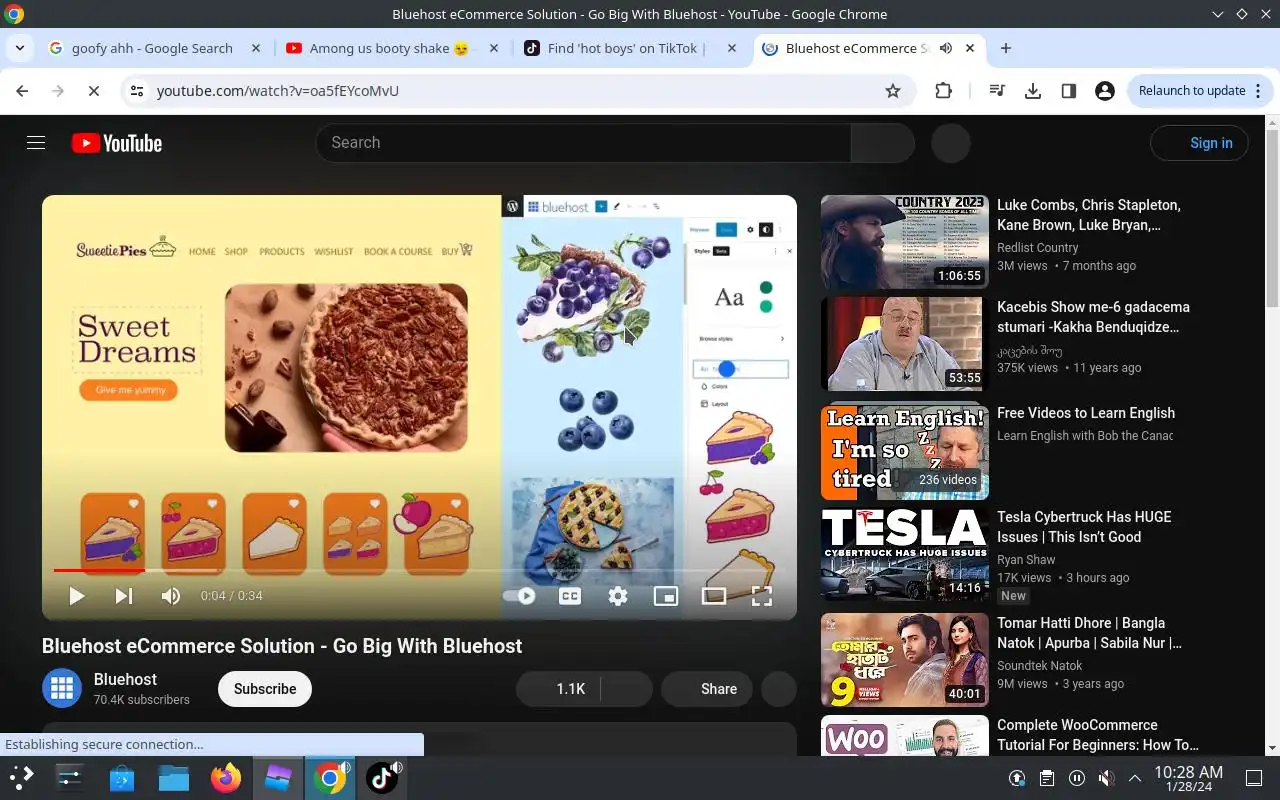This screenshot has height=800, width=1280.
Task: Open Tomar Hatti Dhore Bangla Natok title
Action: tap(1089, 633)
